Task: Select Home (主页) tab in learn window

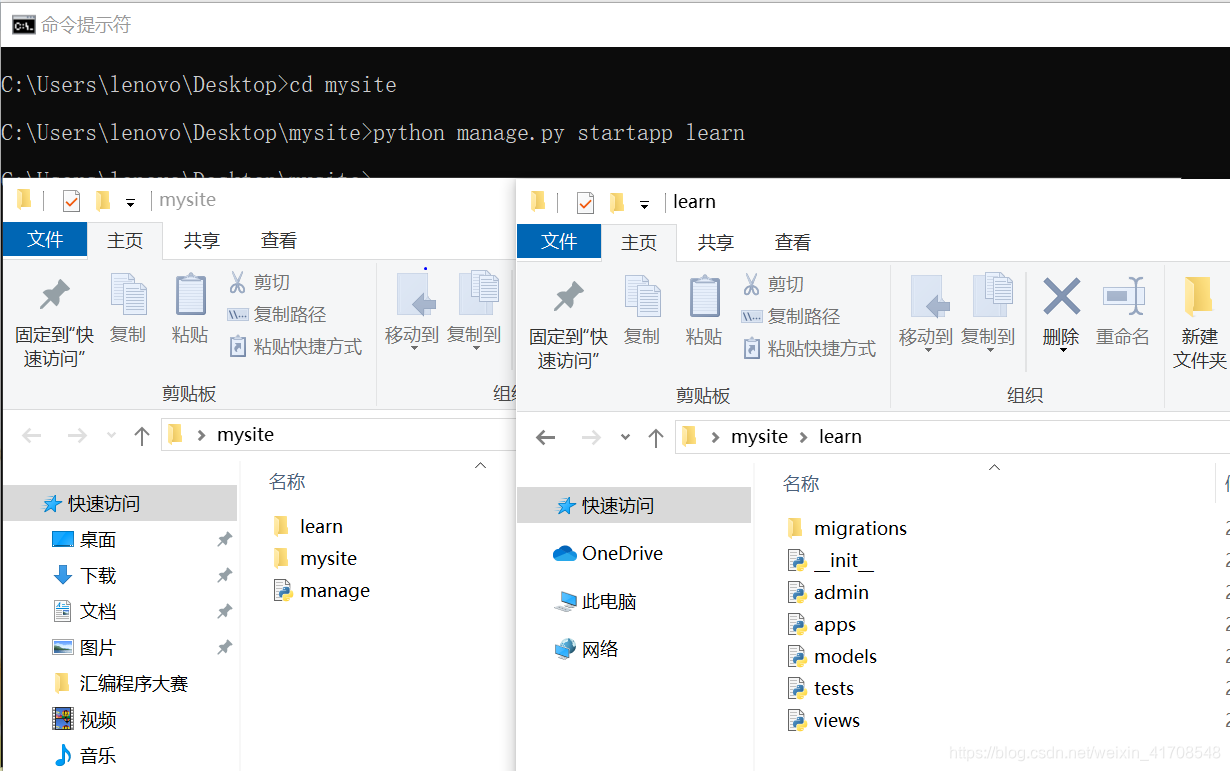Action: 639,243
